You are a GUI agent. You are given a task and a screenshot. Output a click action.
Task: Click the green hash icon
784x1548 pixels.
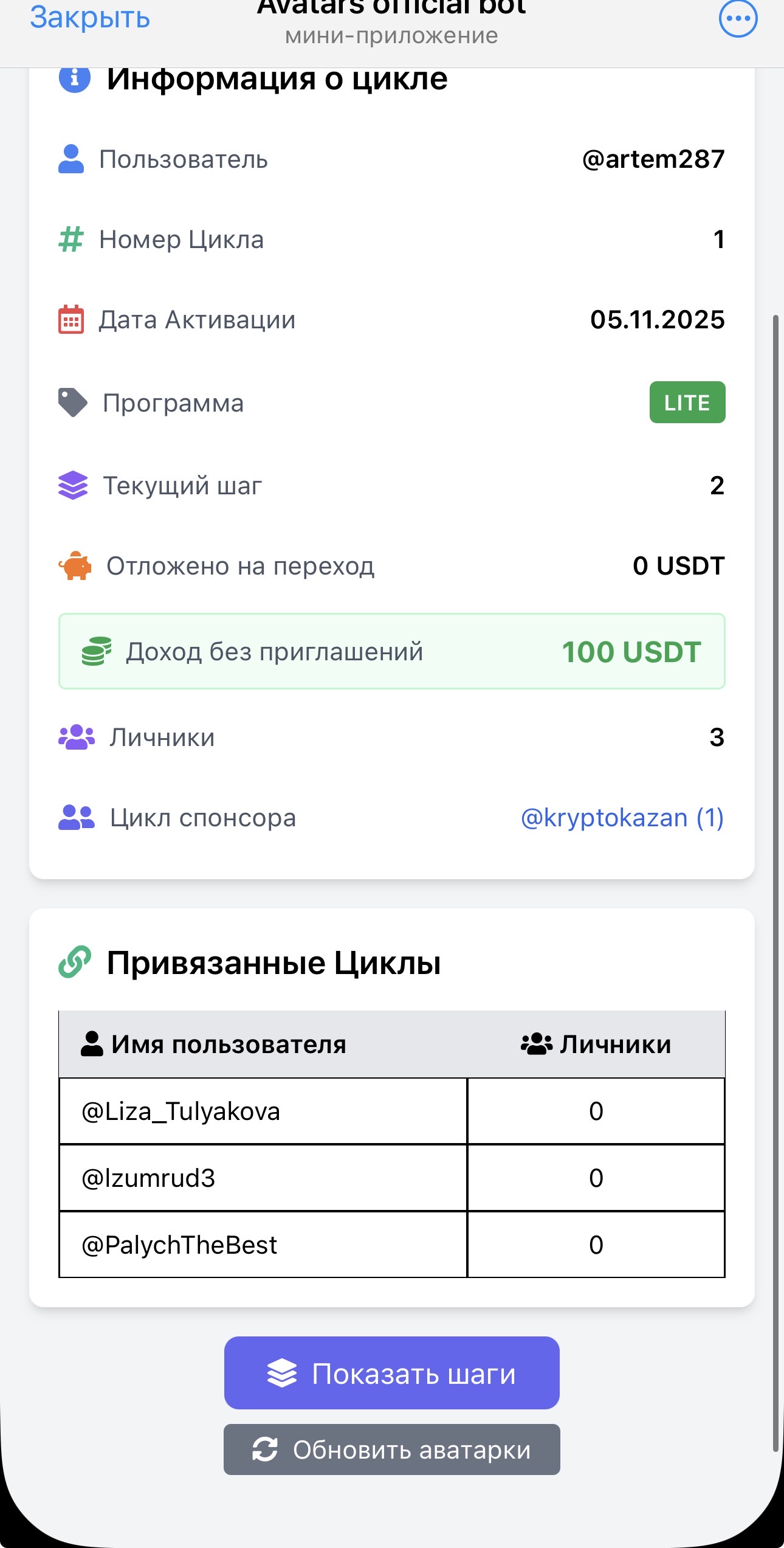[x=70, y=239]
